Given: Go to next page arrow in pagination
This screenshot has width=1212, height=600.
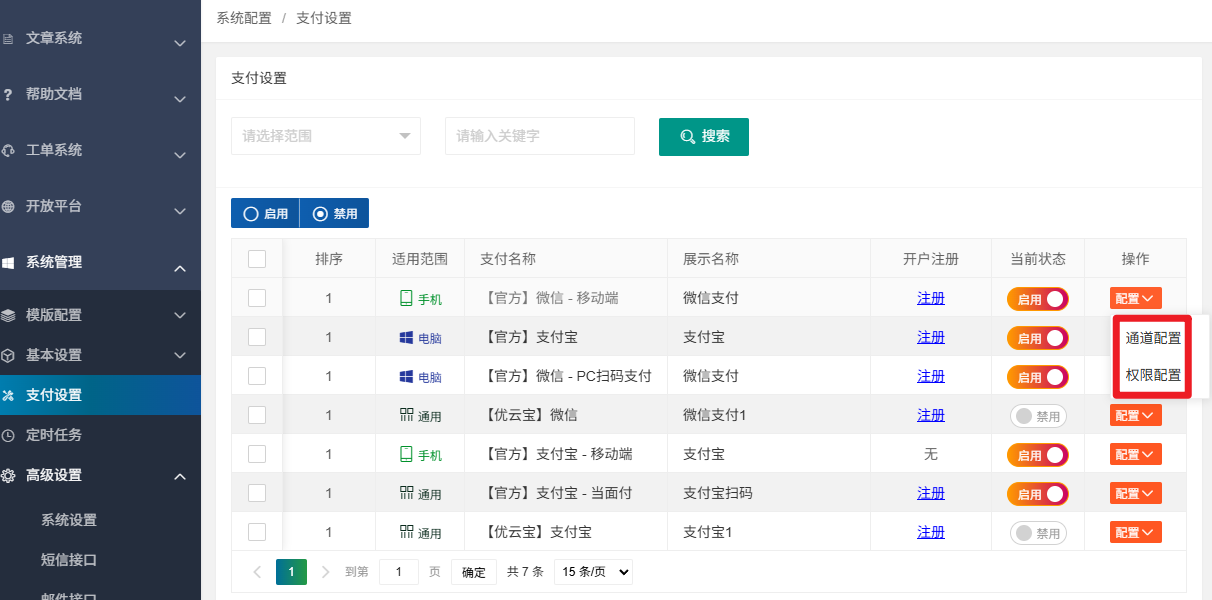Looking at the screenshot, I should [x=326, y=572].
